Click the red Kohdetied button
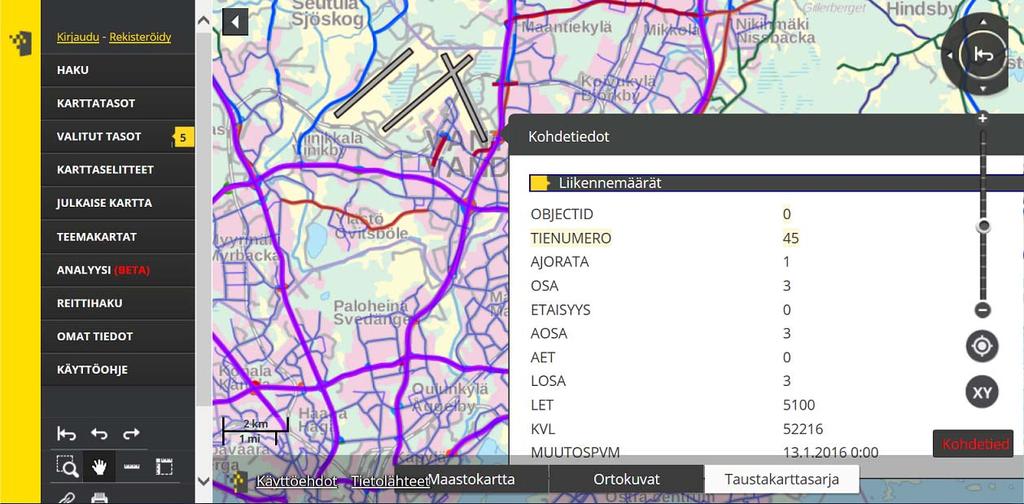Screen dimensions: 1024x504 973,444
